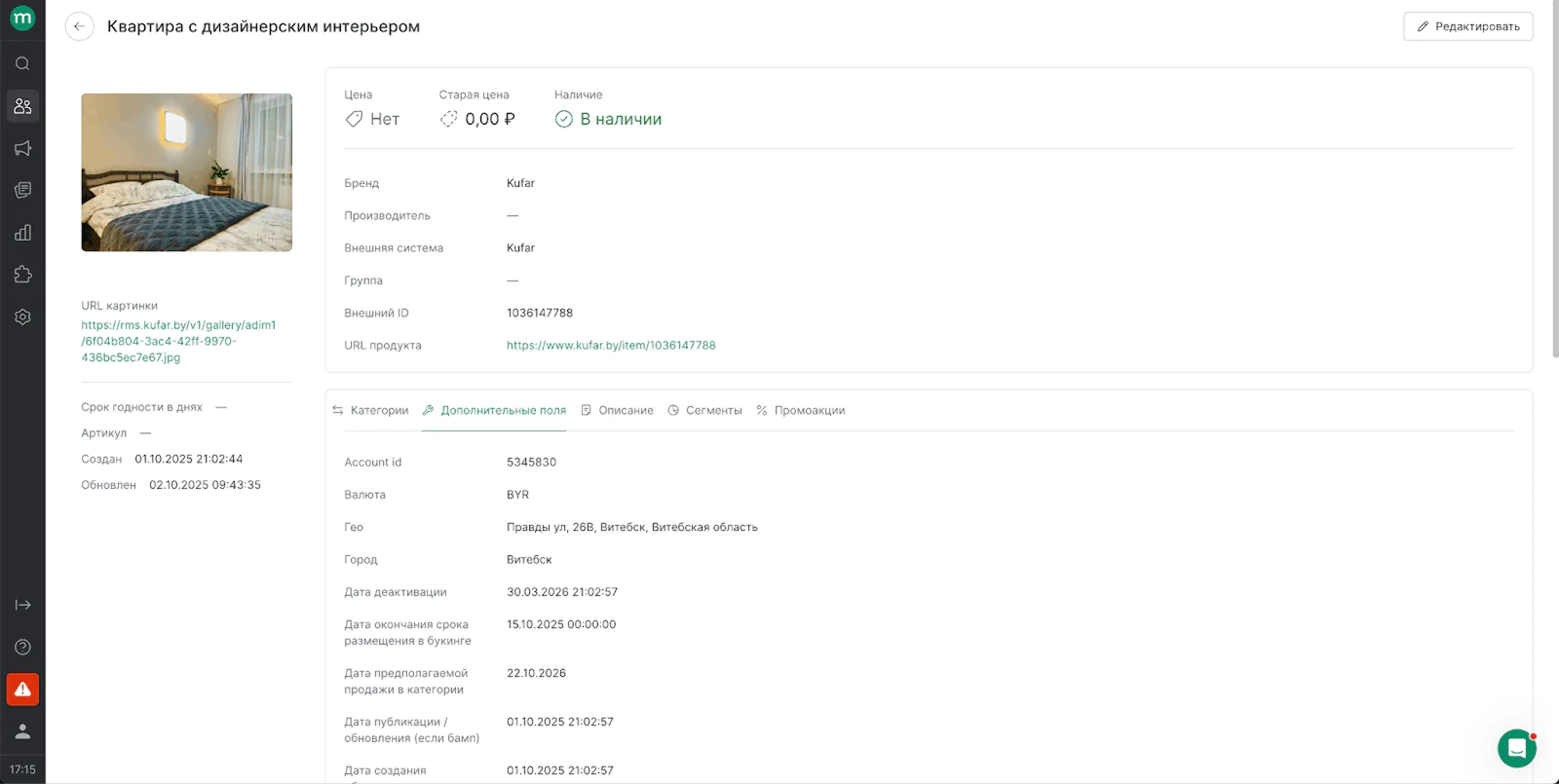
Task: Open the Промоакции tab
Action: point(800,411)
